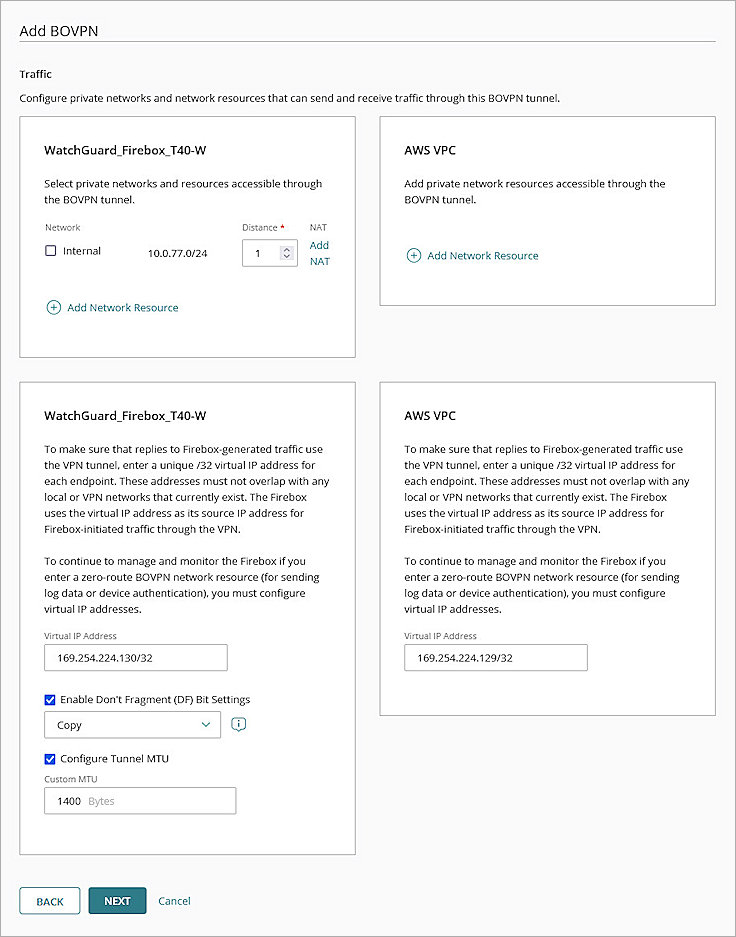Screen dimensions: 736x937
Task: Check the Internal network checkbox
Action: pos(50,250)
